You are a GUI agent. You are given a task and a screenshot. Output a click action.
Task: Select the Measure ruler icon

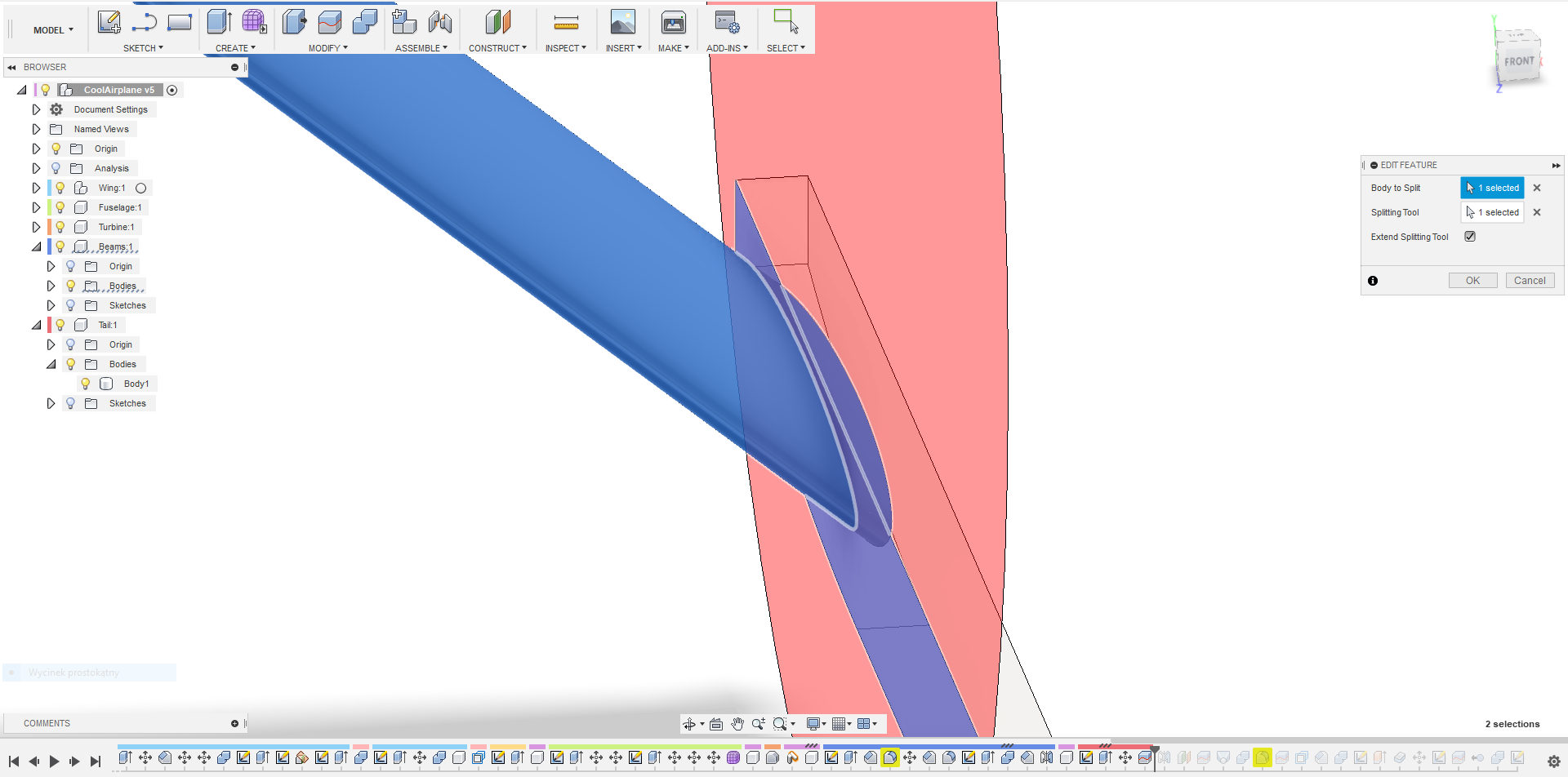click(566, 22)
